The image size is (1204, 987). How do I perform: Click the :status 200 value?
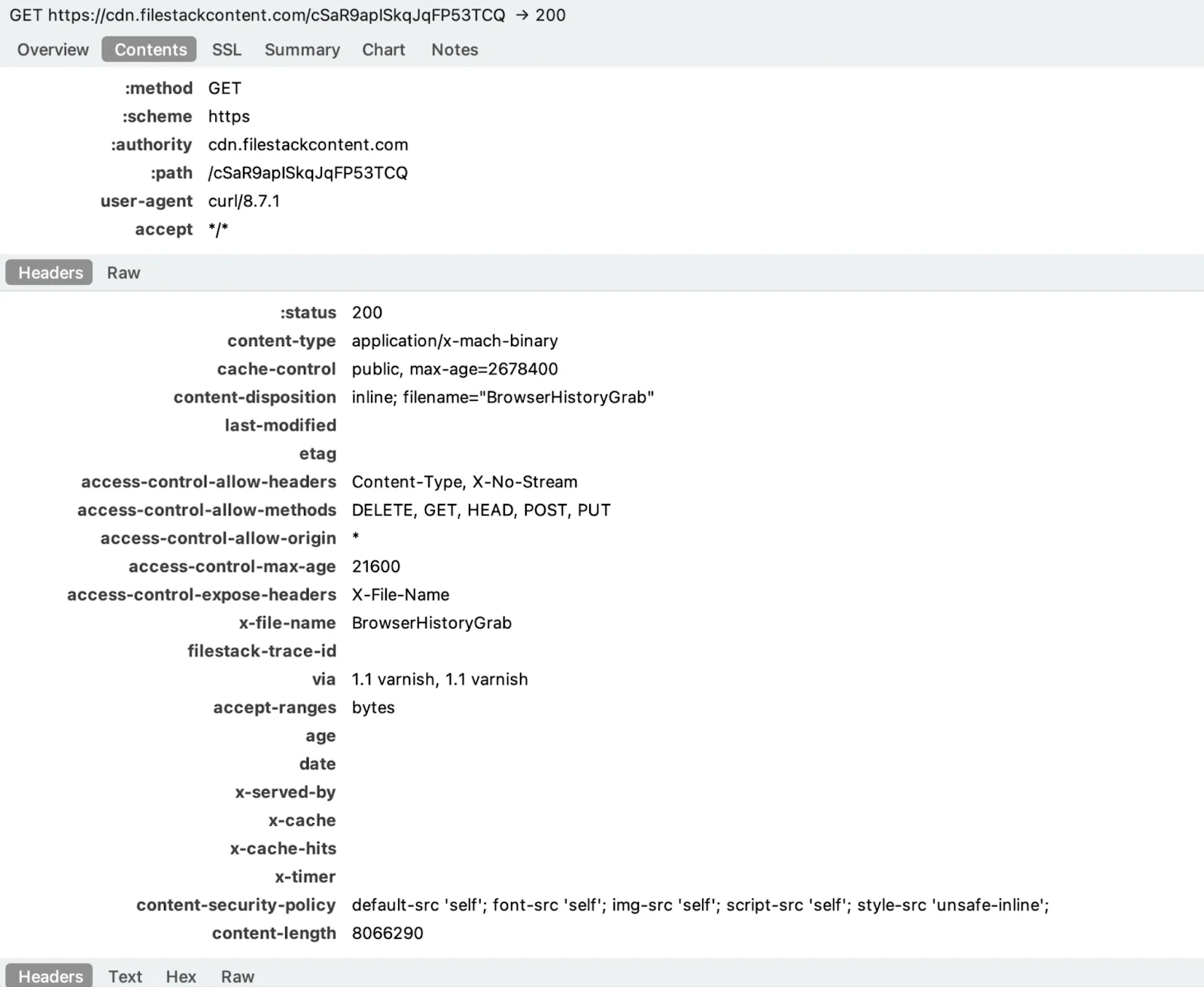point(366,312)
